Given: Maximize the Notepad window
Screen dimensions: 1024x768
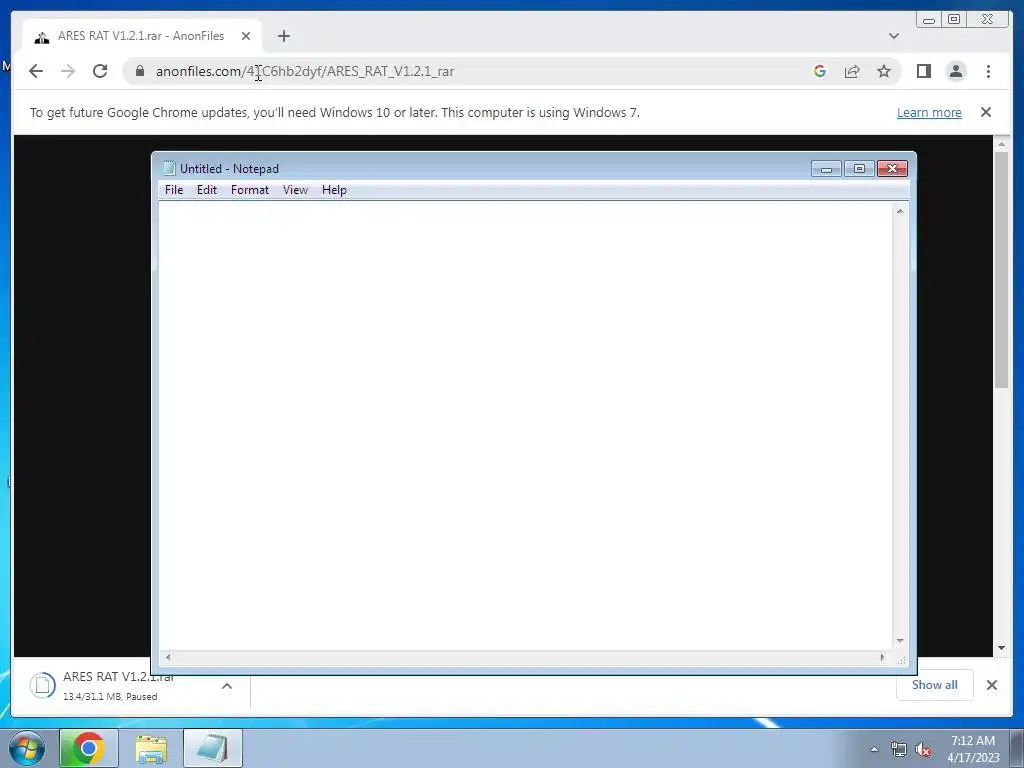Looking at the screenshot, I should pyautogui.click(x=859, y=169).
